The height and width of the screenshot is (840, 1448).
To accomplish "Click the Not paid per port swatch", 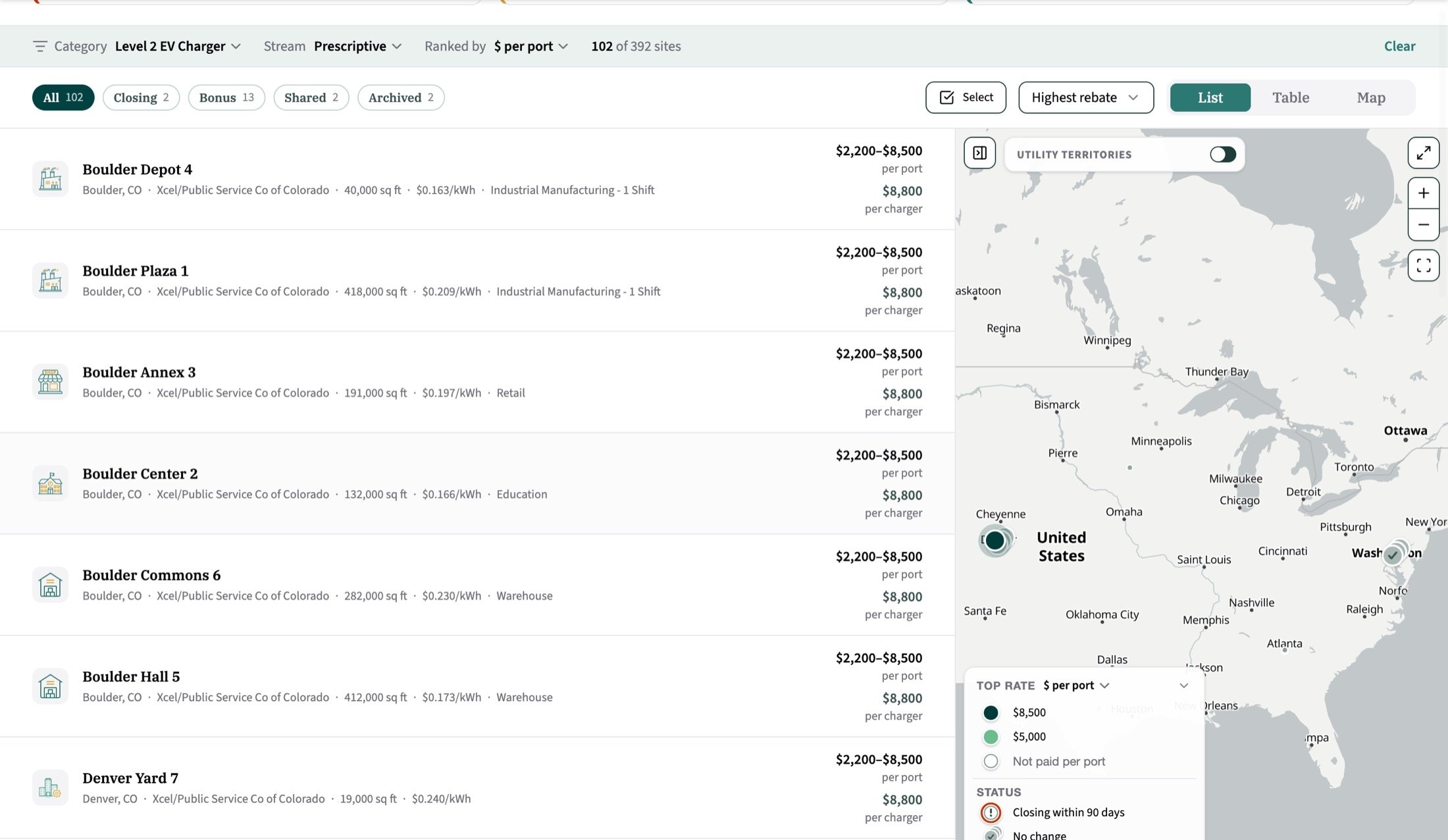I will pyautogui.click(x=991, y=762).
